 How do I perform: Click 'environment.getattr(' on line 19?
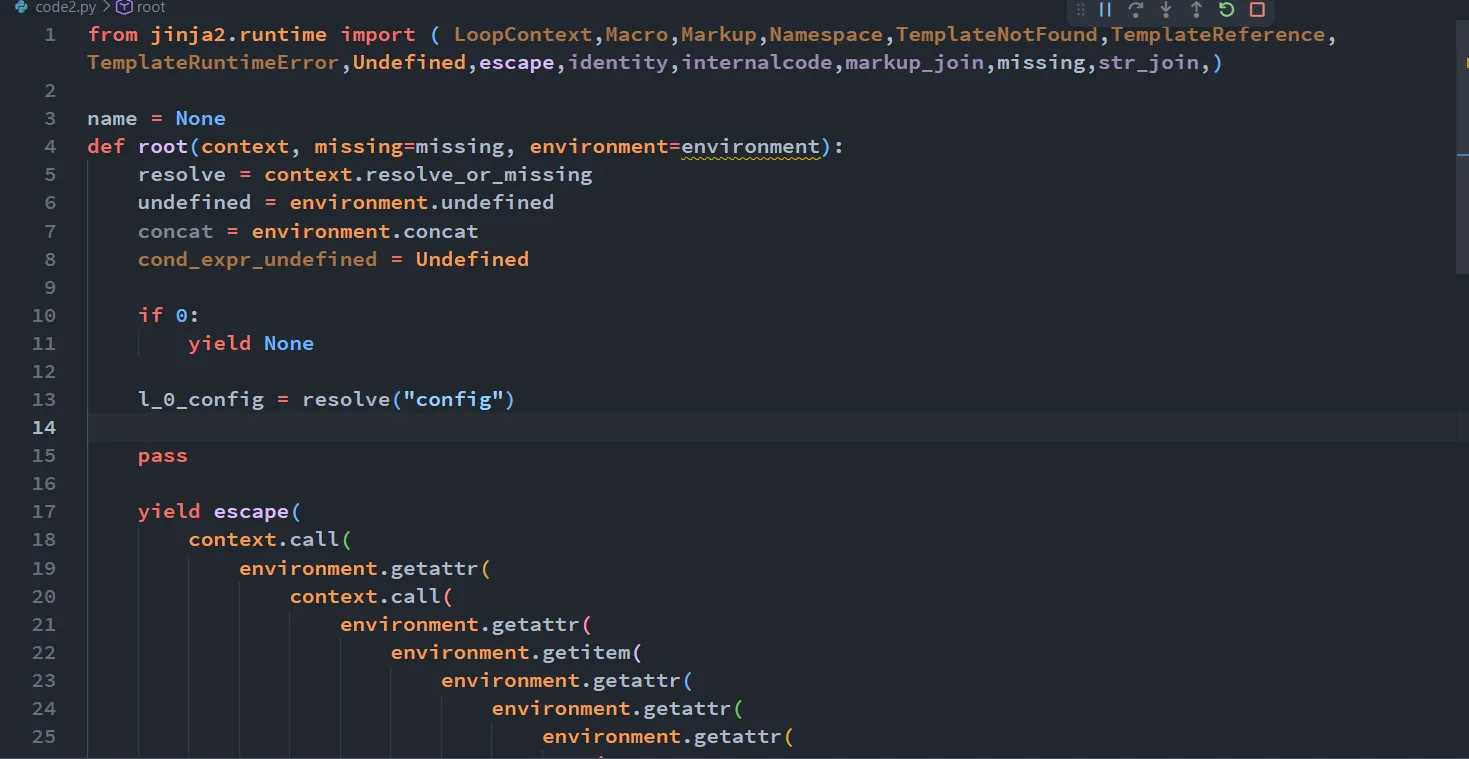[x=365, y=568]
